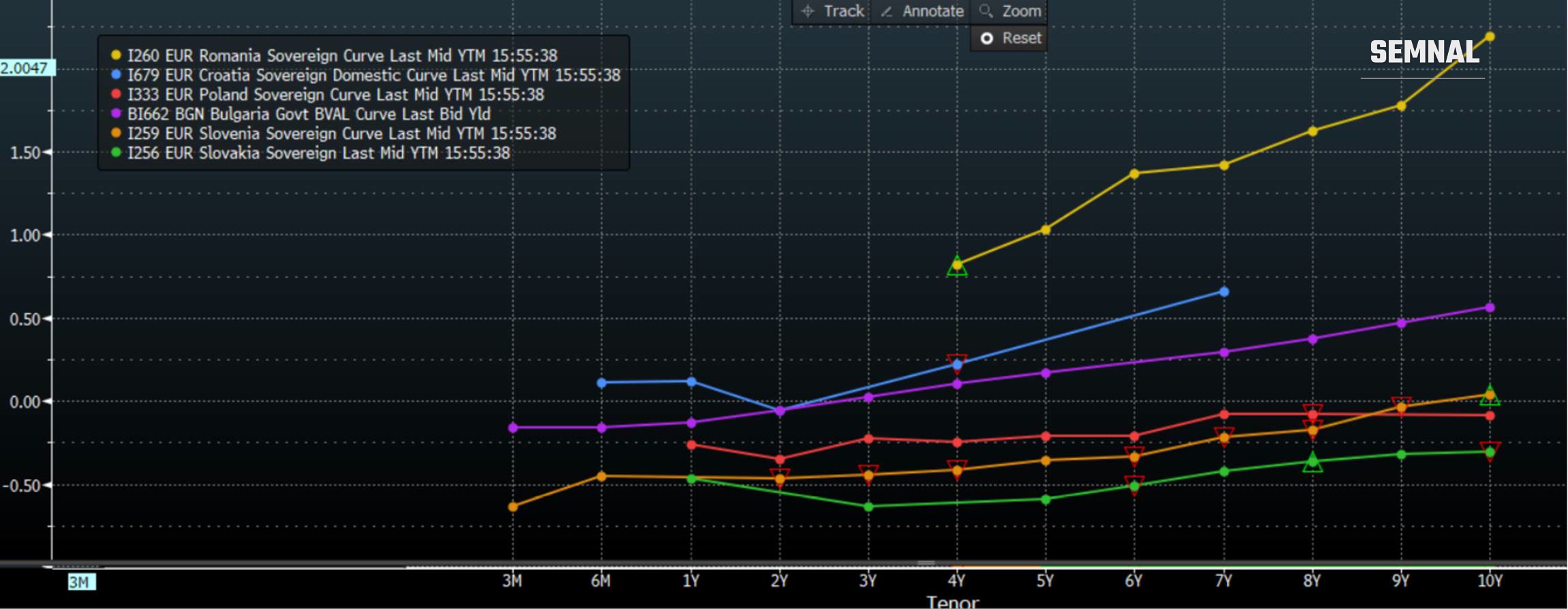1568x609 pixels.
Task: Click the highlighted 3M tenor box
Action: [x=80, y=582]
